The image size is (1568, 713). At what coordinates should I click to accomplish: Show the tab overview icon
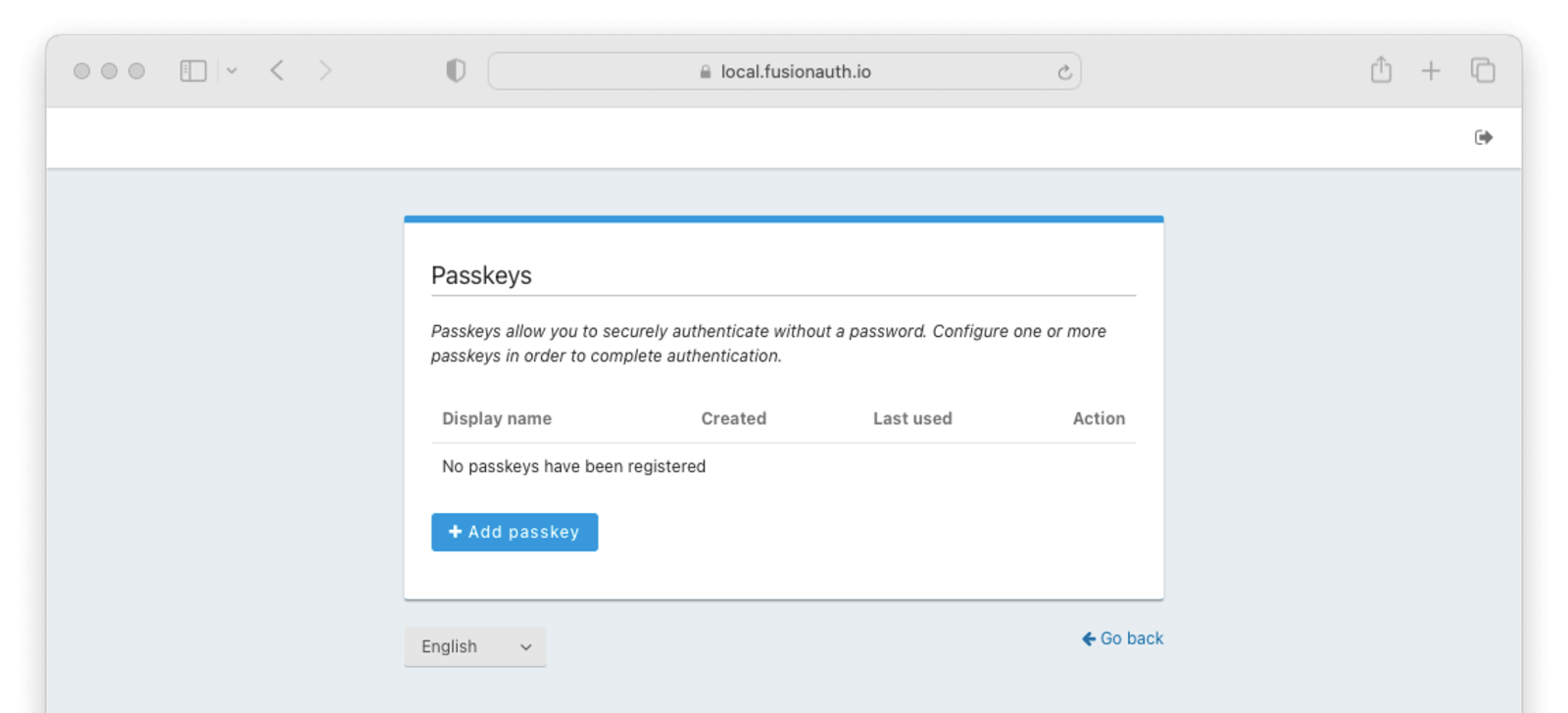1483,71
